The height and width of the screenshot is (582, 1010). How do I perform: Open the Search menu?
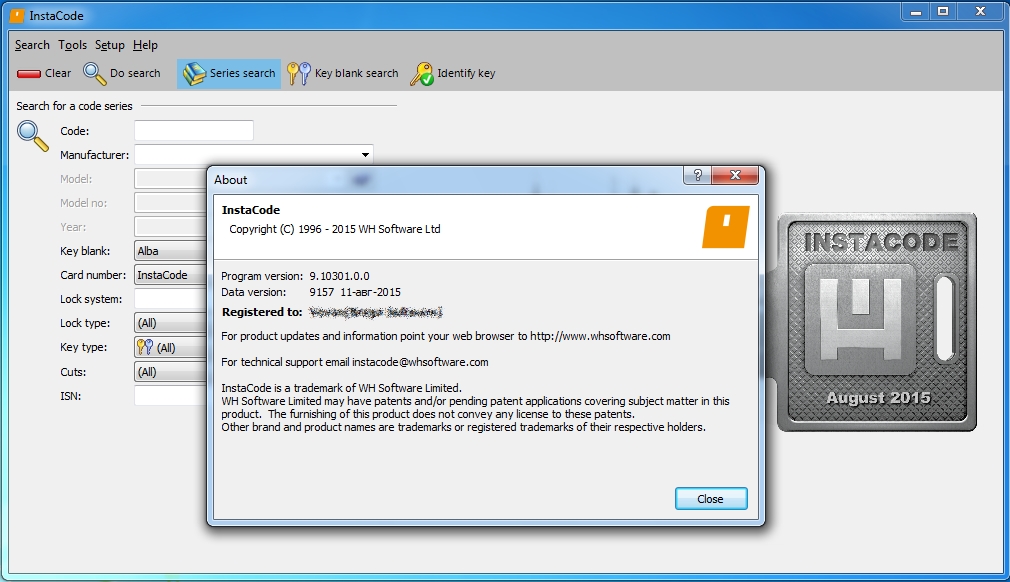(x=32, y=45)
